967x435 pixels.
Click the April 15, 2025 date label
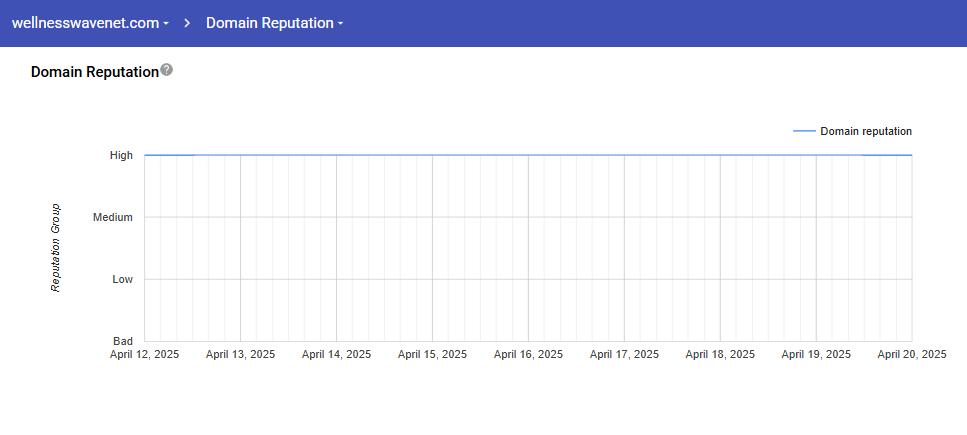(x=432, y=354)
